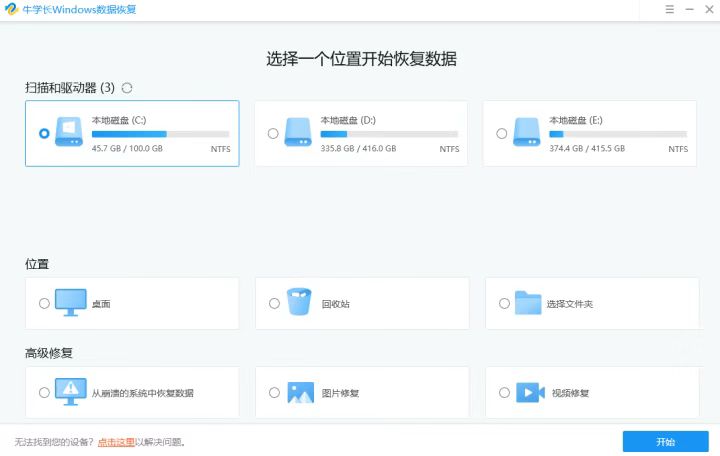
Task: Click the local disk C: drive icon
Action: point(70,133)
